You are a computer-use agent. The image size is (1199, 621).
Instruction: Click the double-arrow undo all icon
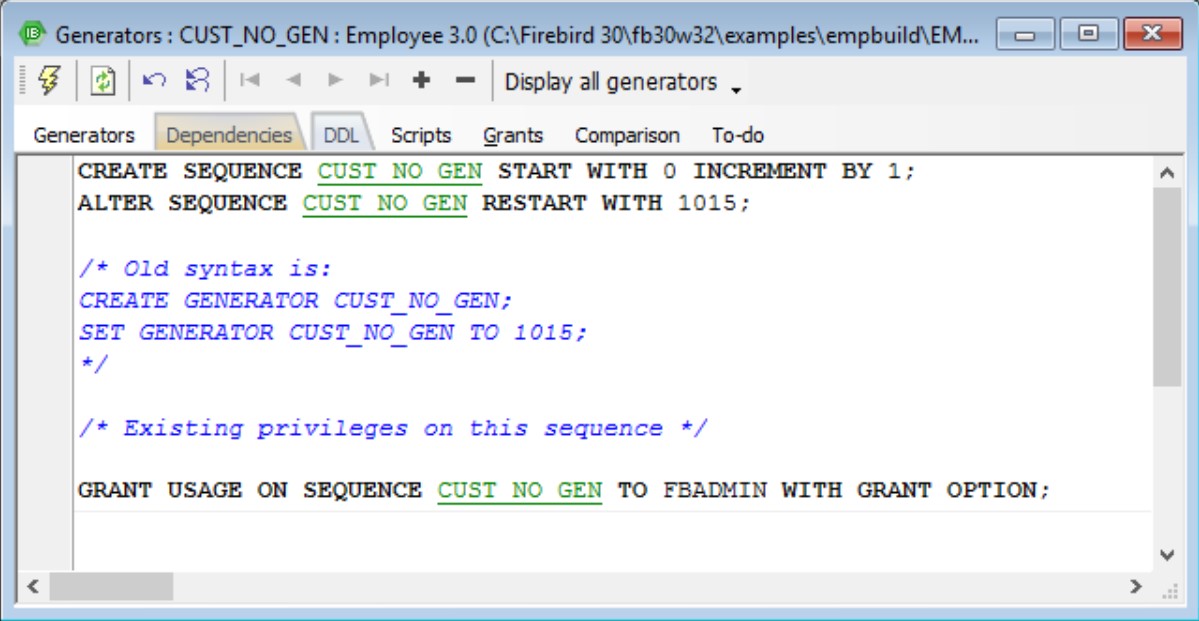pos(197,81)
